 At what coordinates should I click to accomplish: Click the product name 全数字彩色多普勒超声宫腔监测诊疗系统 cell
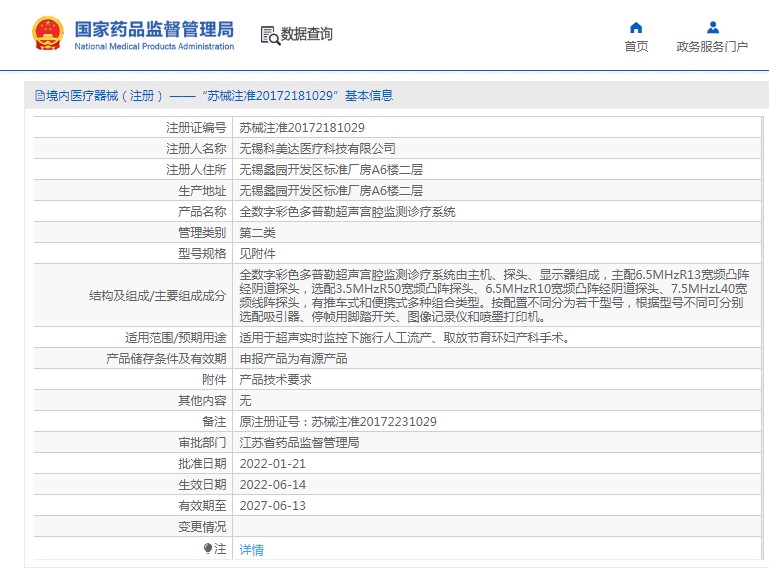[x=347, y=212]
